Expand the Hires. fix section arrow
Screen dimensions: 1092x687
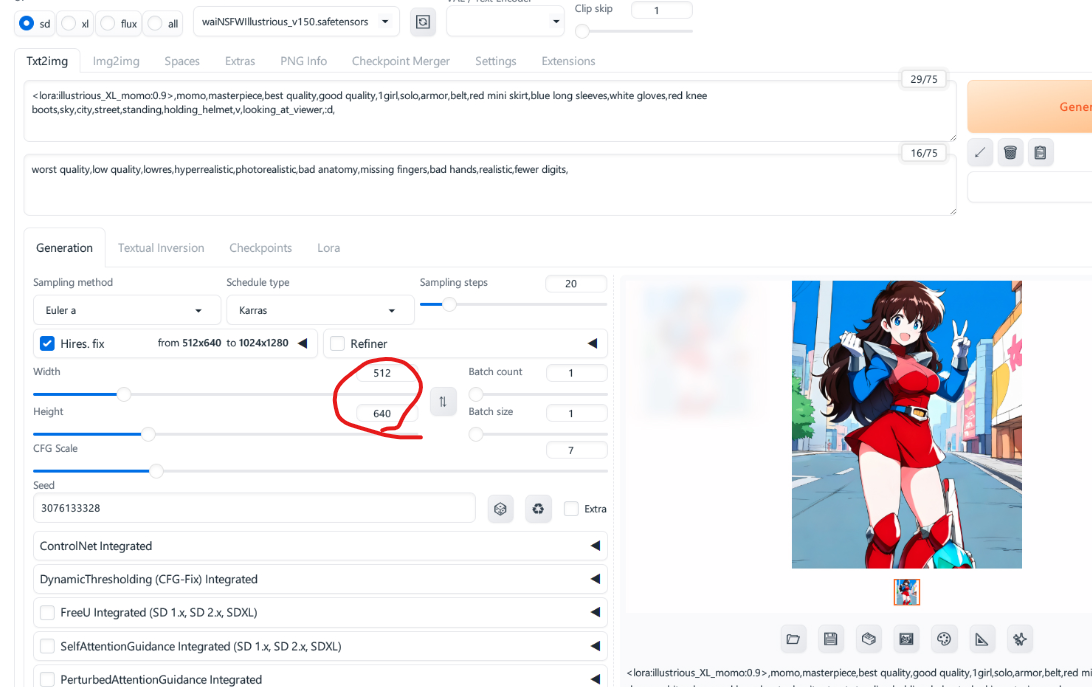(x=303, y=343)
